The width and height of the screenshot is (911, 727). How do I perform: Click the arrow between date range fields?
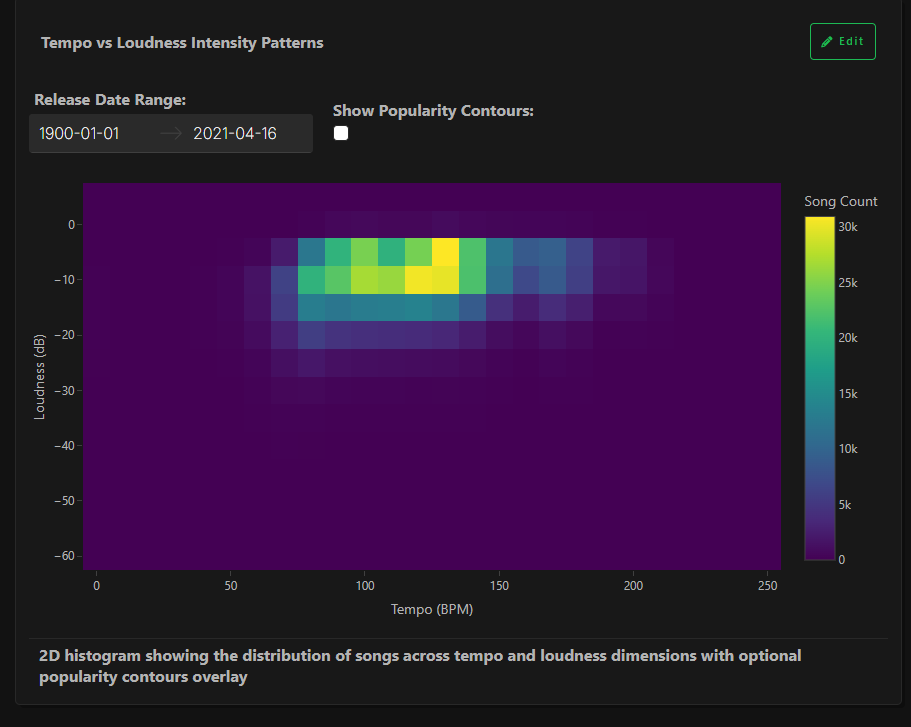pyautogui.click(x=171, y=134)
